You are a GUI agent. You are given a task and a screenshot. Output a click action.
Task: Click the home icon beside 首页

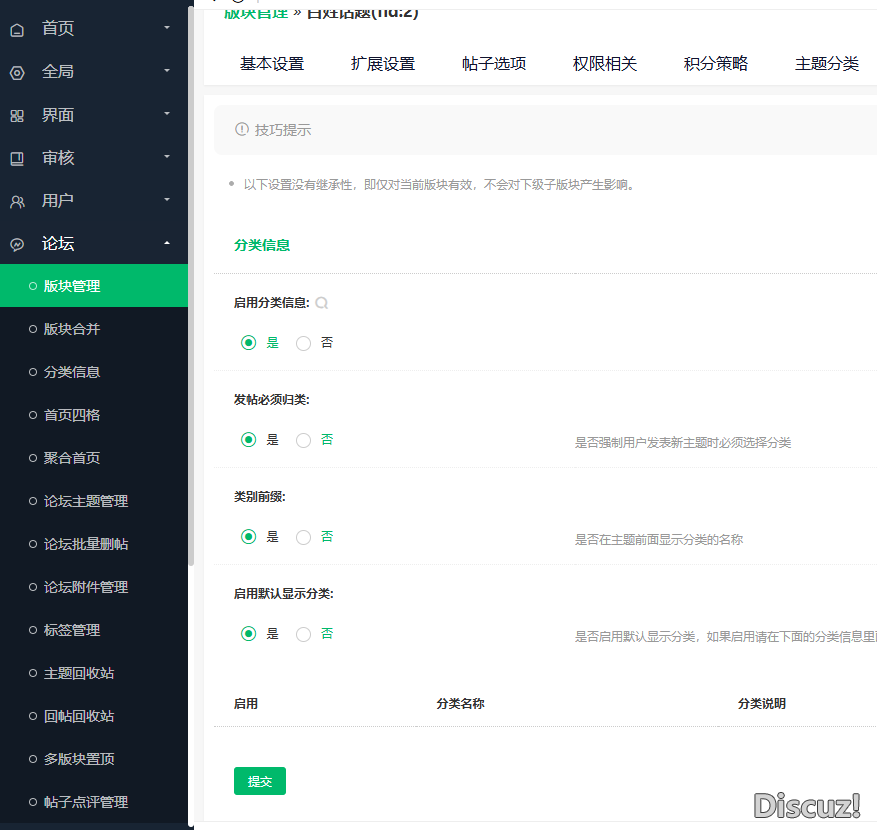tap(17, 30)
